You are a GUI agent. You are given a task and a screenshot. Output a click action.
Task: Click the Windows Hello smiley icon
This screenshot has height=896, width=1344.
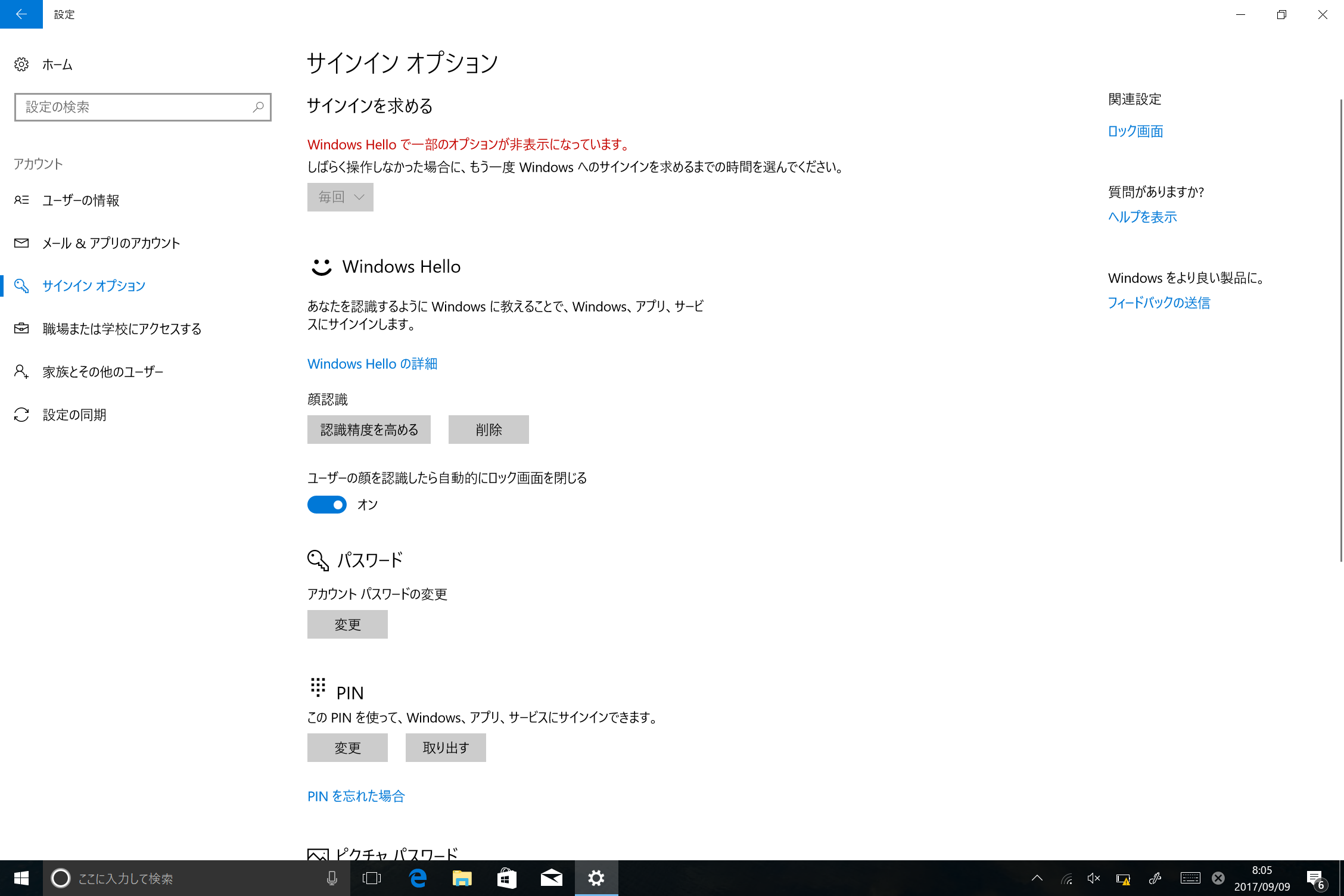[321, 267]
